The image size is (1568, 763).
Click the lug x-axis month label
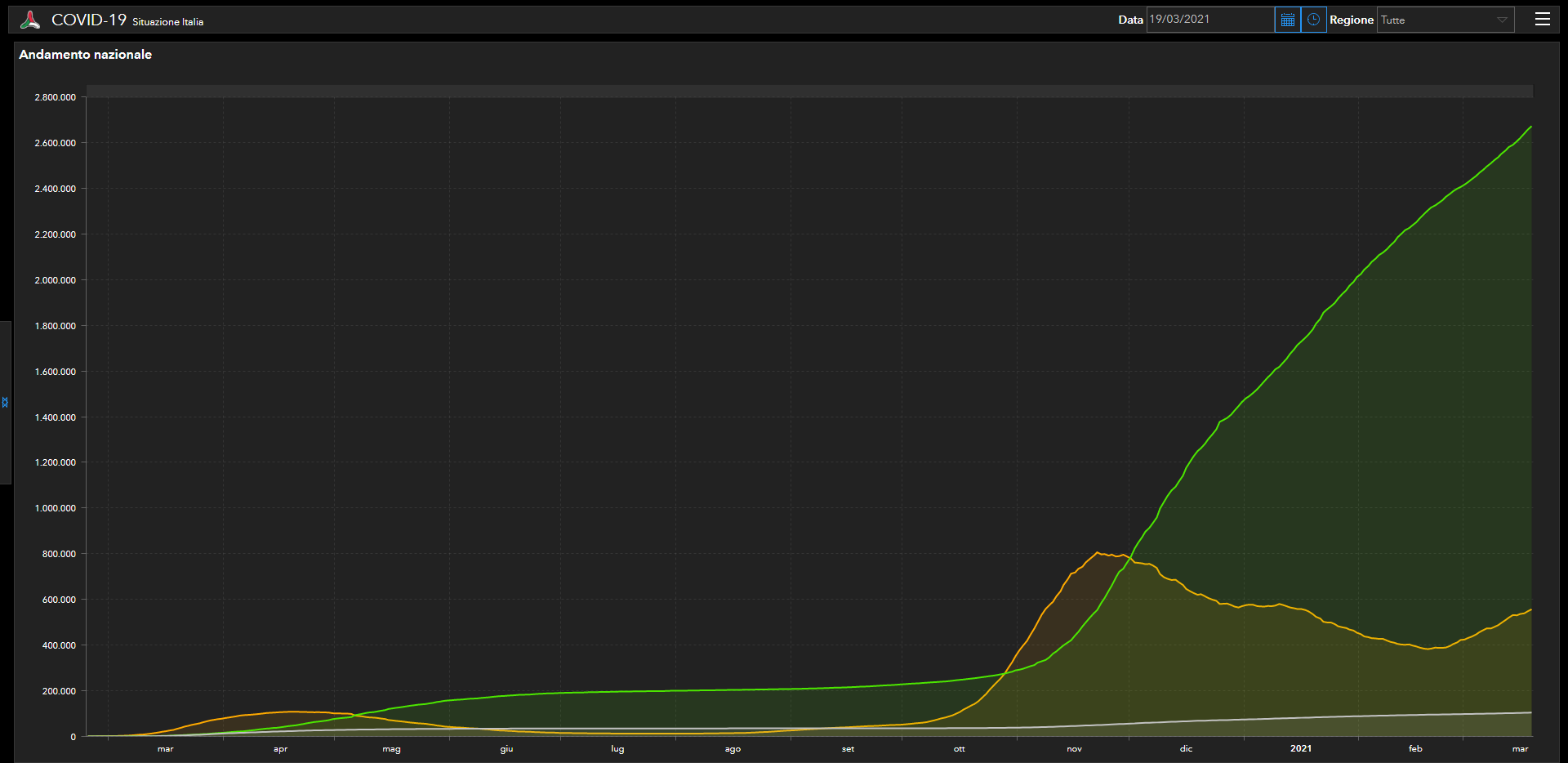[617, 749]
